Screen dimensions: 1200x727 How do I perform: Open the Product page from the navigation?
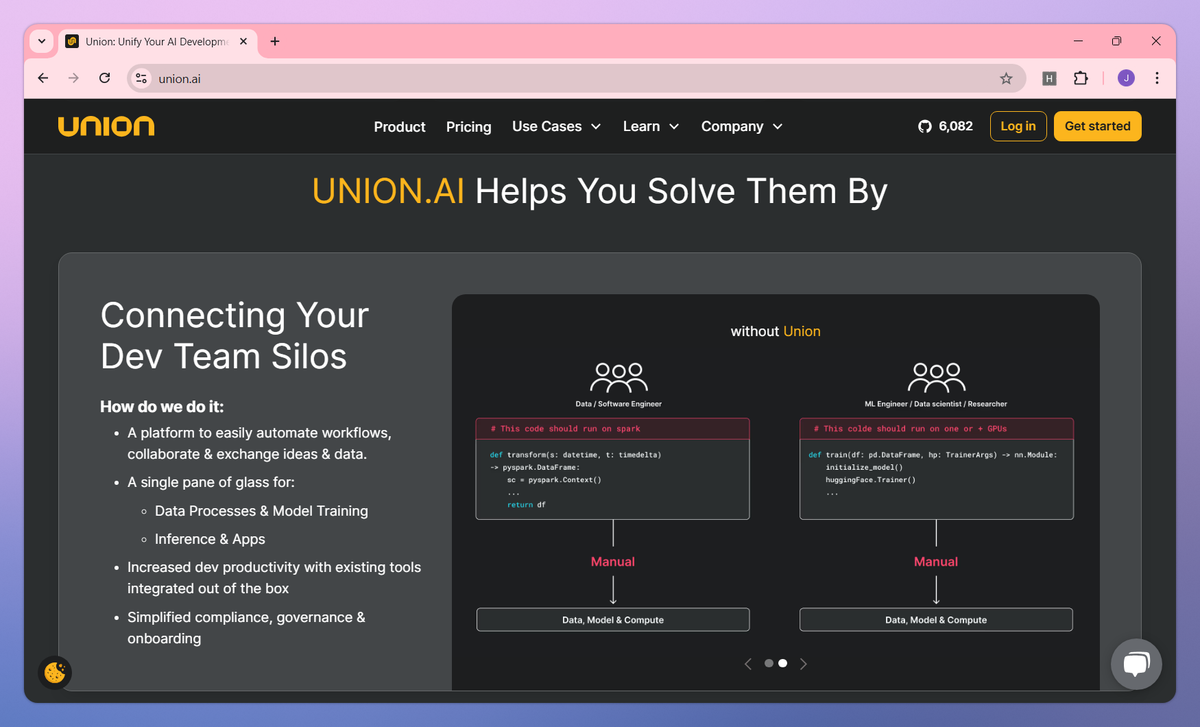399,126
